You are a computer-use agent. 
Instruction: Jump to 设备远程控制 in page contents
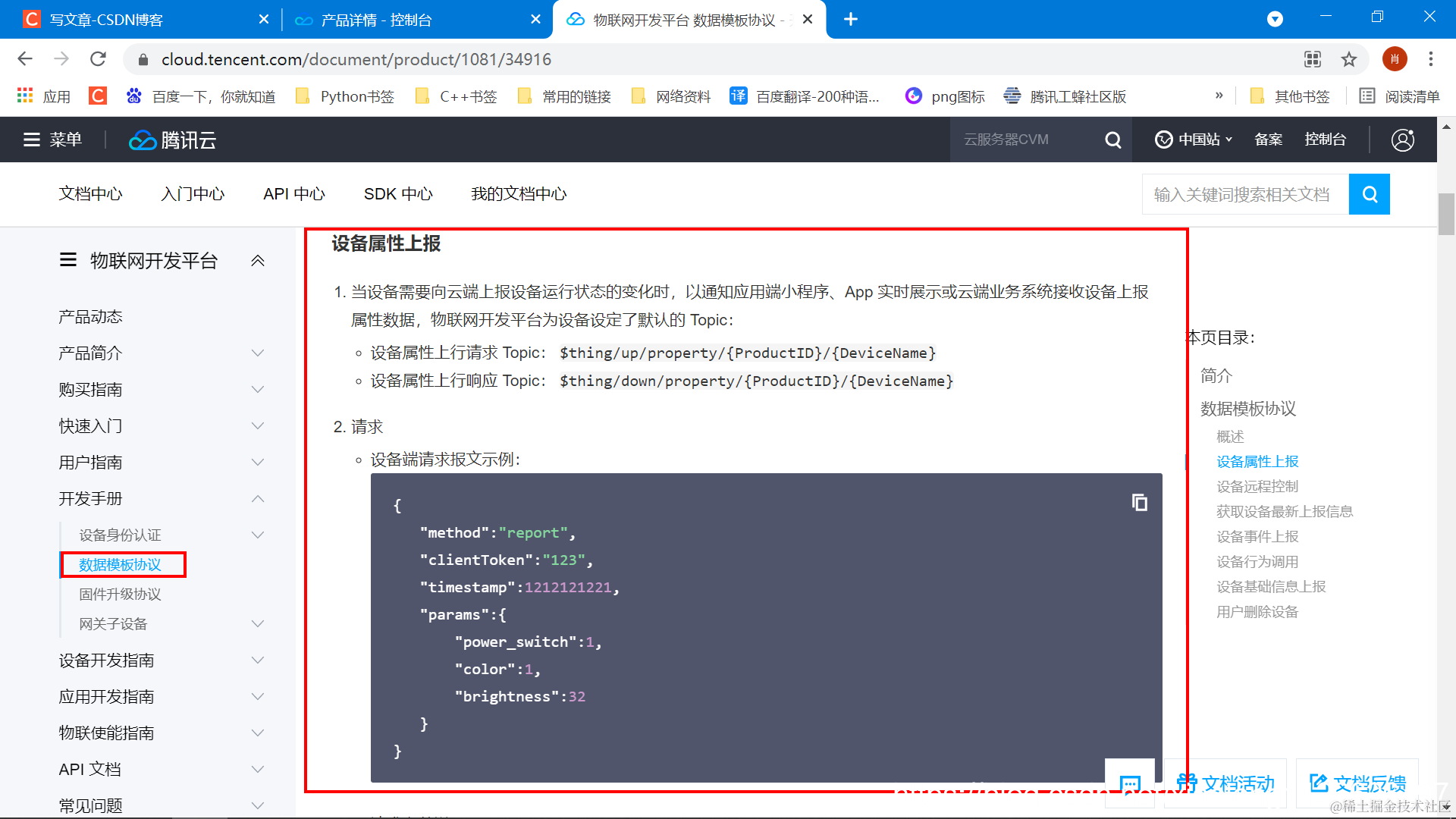(1257, 487)
